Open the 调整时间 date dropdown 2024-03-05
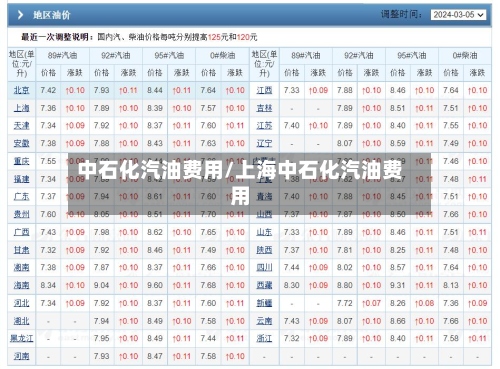Screen dimensions: 500x369 [458, 15]
